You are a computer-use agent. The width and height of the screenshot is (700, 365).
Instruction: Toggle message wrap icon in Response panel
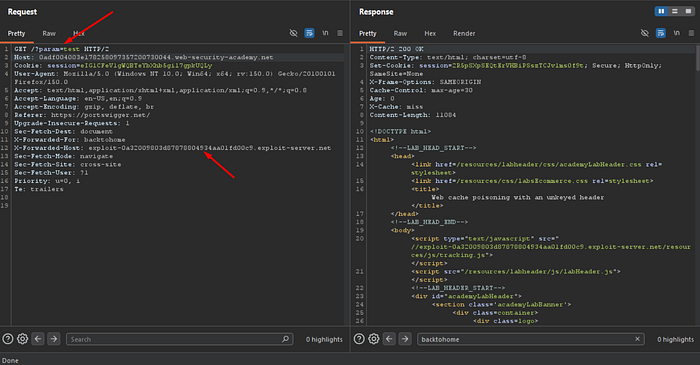[661, 33]
